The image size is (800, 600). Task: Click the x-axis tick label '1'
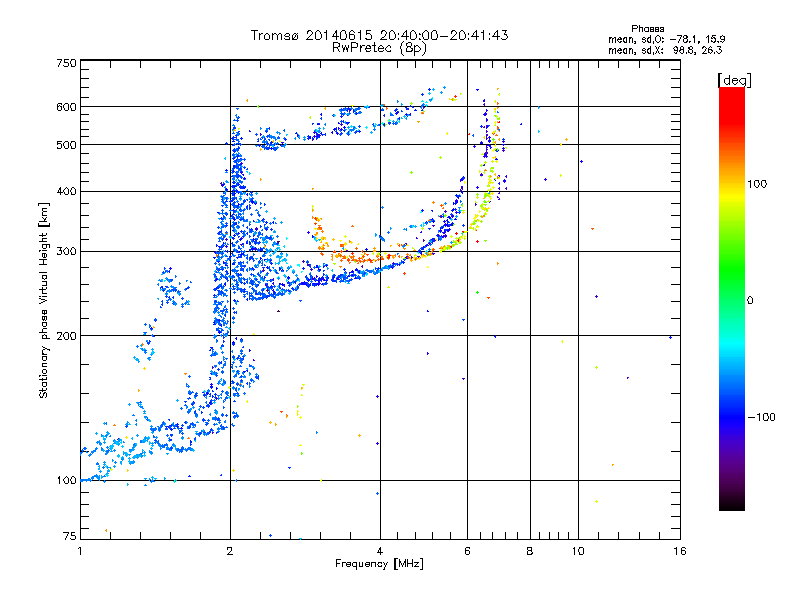[x=80, y=551]
